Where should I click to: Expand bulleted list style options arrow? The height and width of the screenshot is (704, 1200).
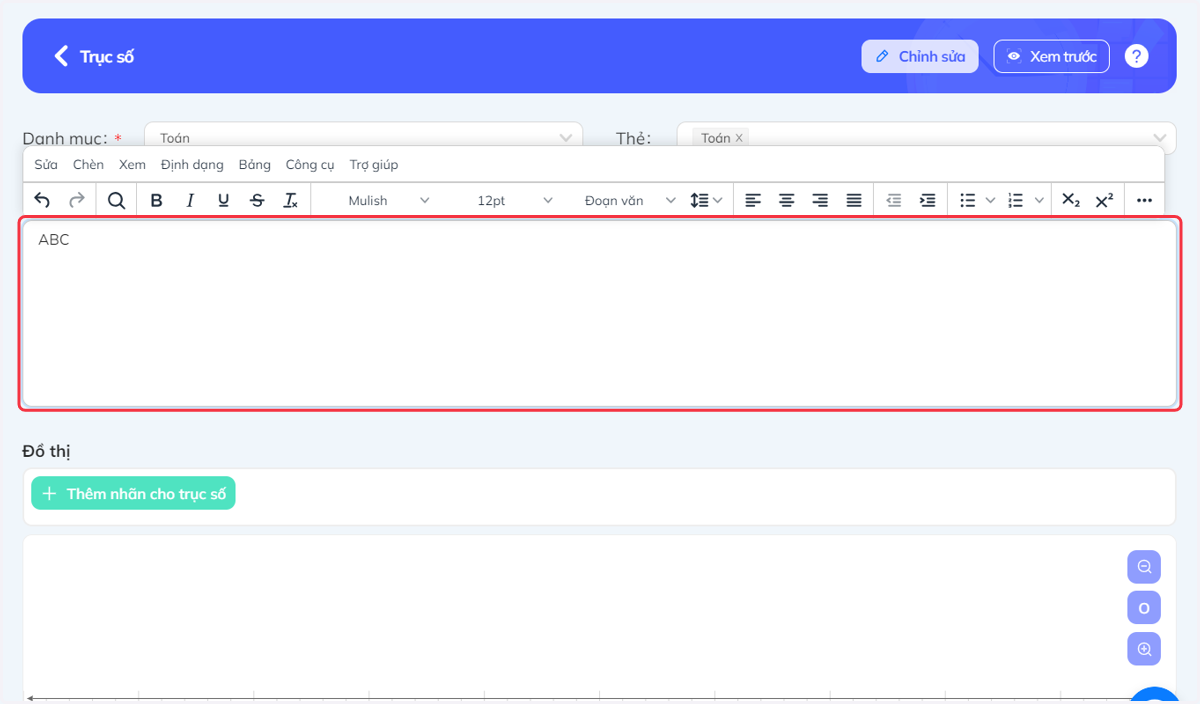tap(990, 200)
